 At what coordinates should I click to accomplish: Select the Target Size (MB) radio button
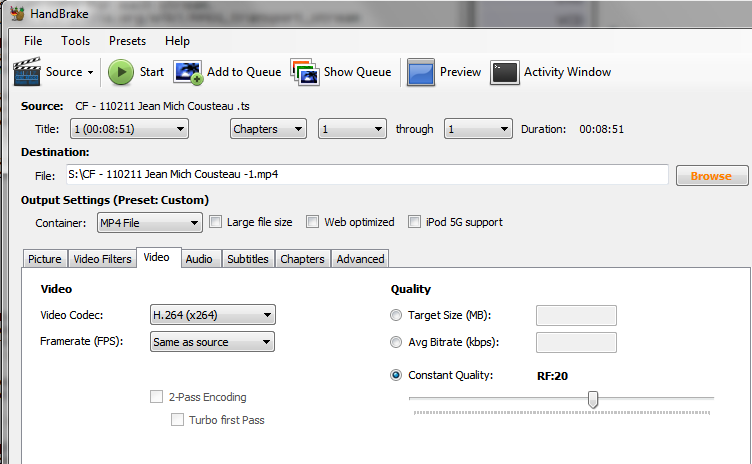tap(396, 315)
